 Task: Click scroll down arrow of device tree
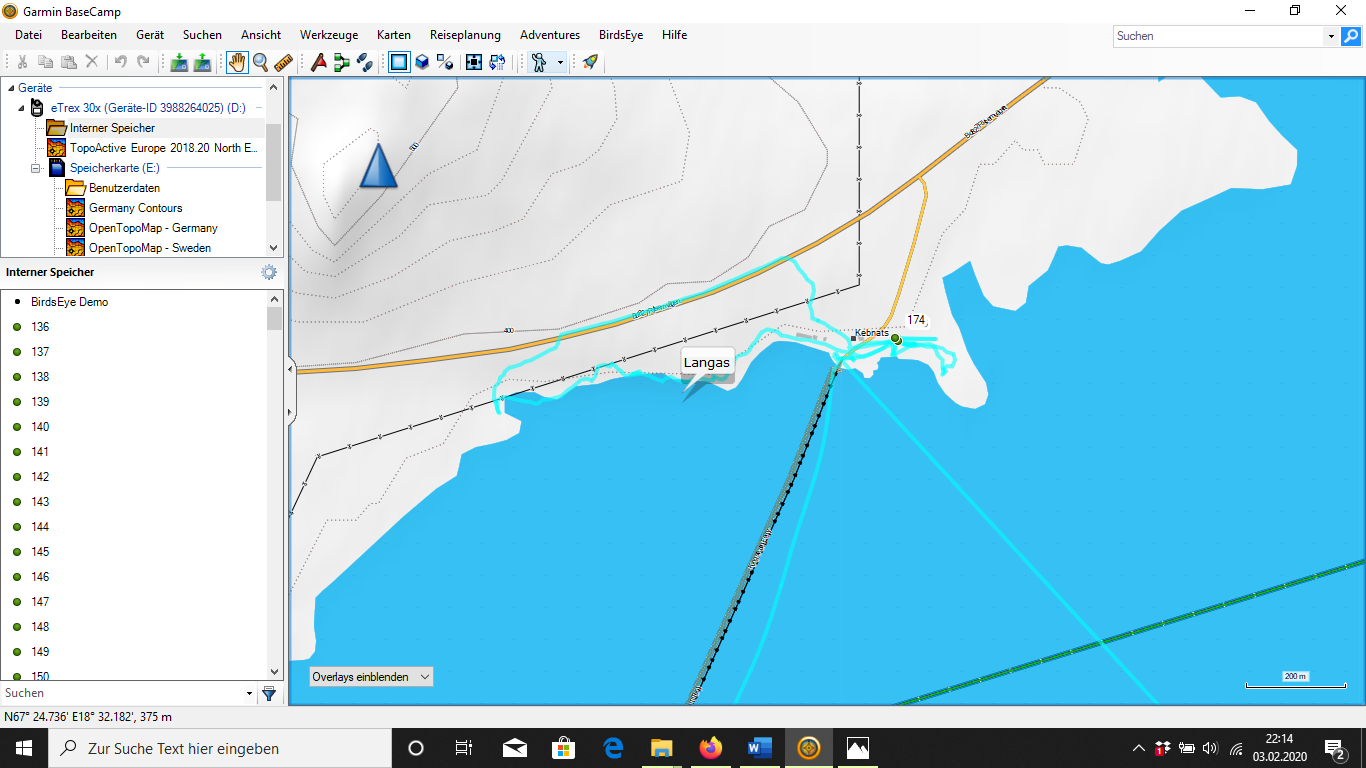[x=274, y=248]
